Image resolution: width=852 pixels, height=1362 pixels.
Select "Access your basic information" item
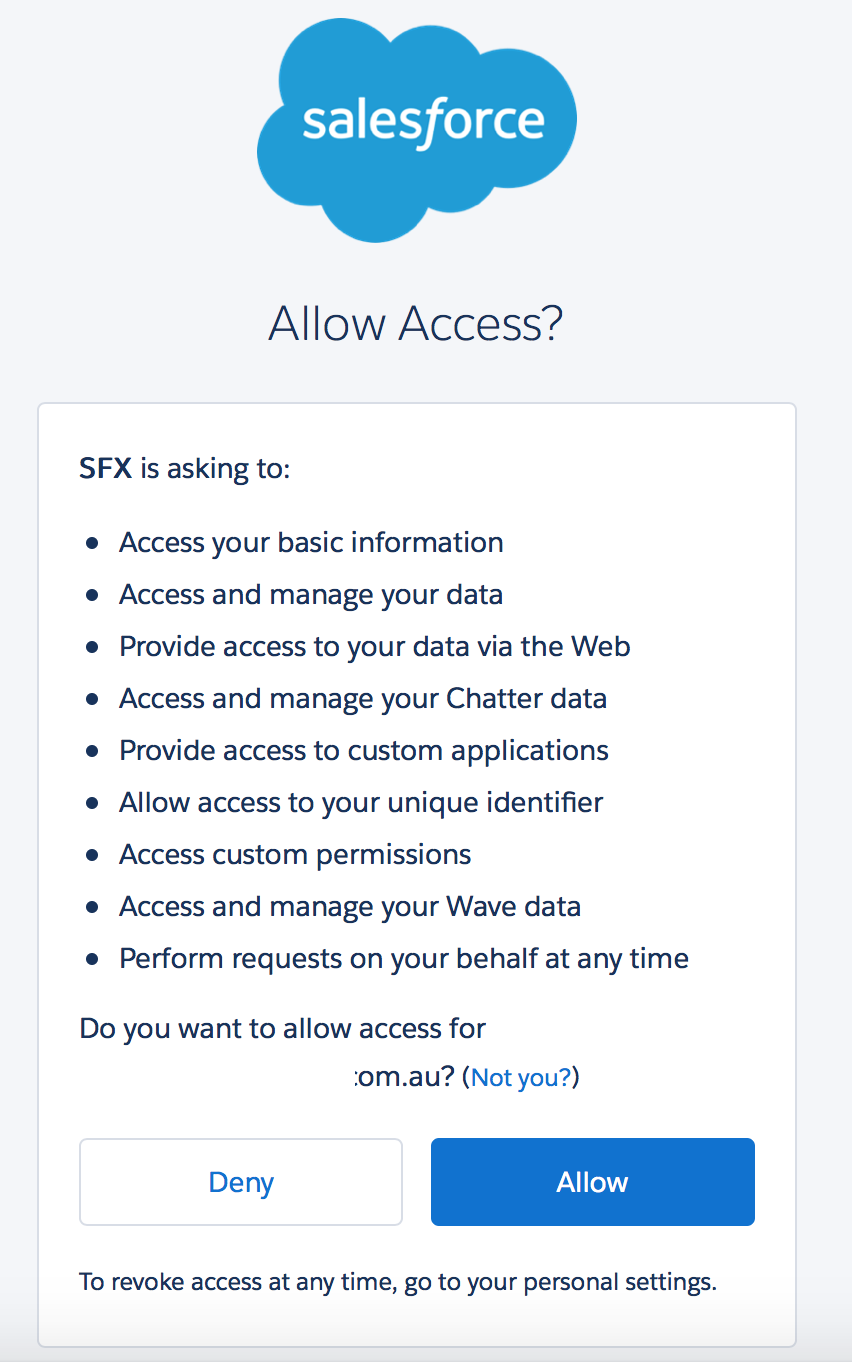coord(311,542)
